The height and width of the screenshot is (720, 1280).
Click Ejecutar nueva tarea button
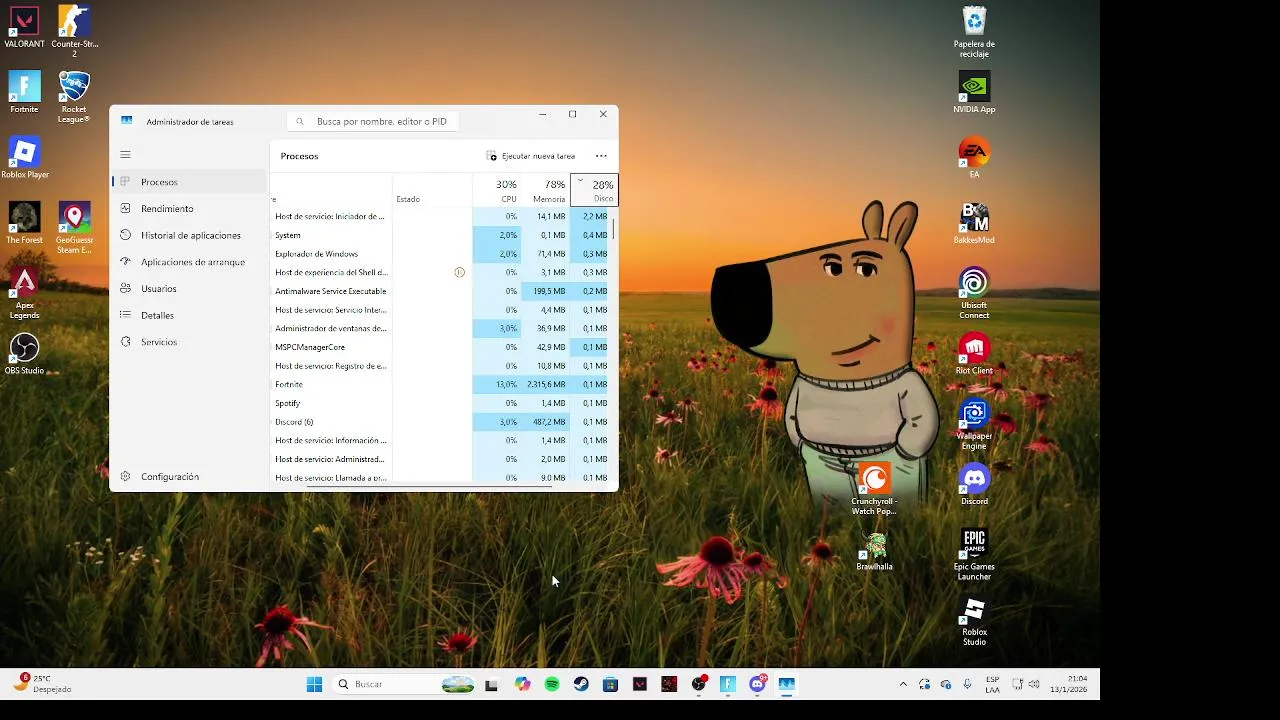[x=531, y=156]
